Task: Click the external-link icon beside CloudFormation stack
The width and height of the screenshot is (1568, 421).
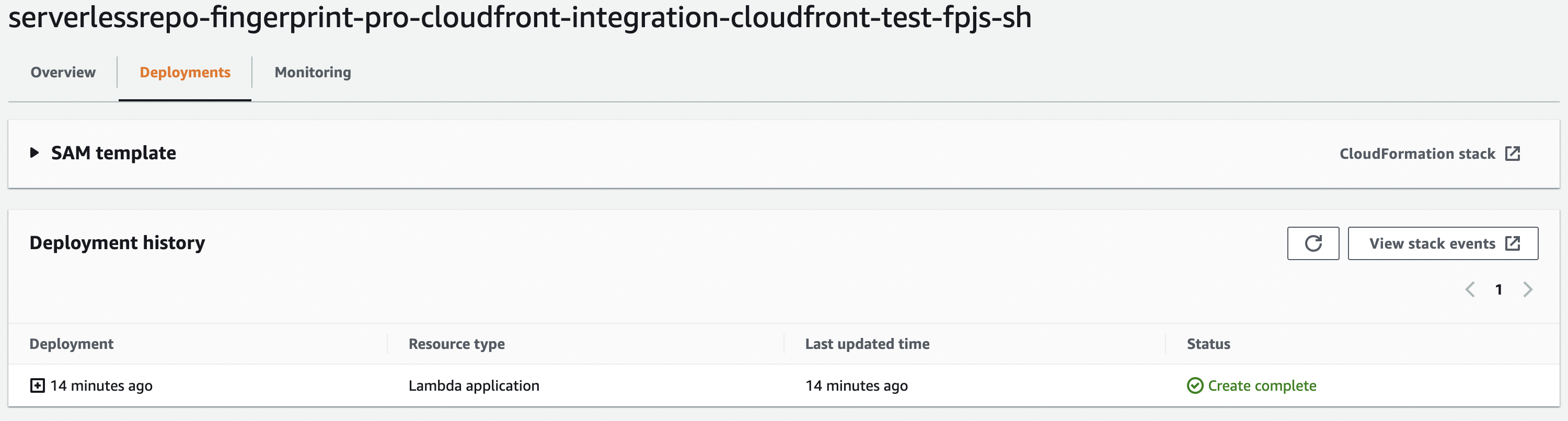Action: coord(1512,154)
